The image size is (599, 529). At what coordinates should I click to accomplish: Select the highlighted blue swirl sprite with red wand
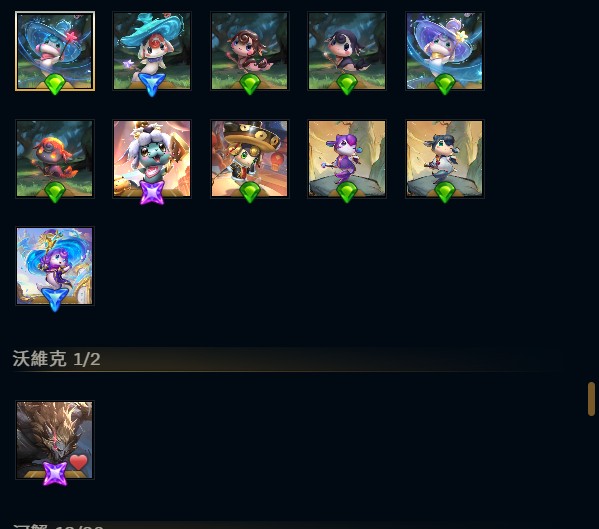point(55,51)
